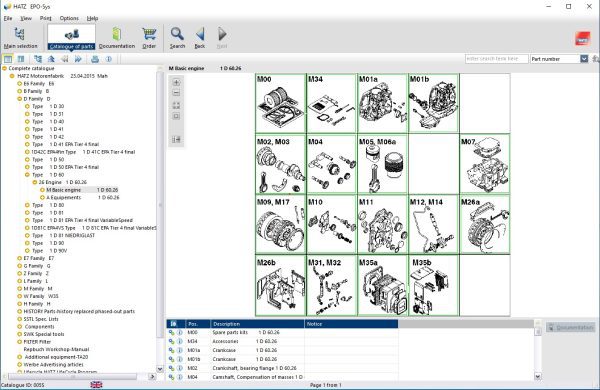
Task: Open the M34 accessories thumbnail
Action: (x=331, y=103)
